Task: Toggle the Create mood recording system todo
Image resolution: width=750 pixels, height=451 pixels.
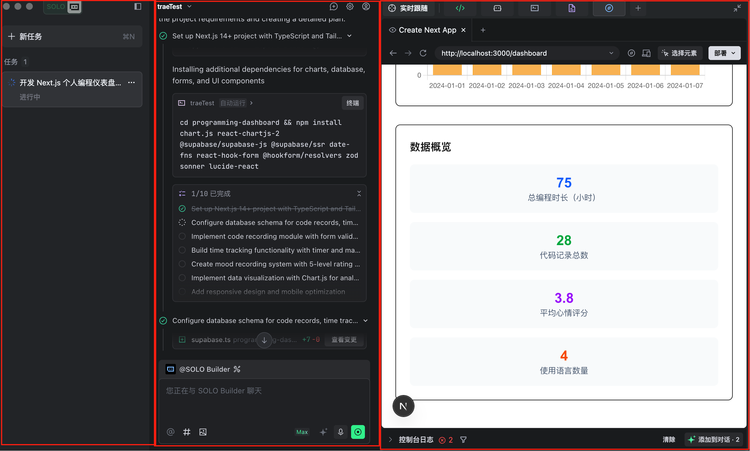Action: click(x=182, y=264)
